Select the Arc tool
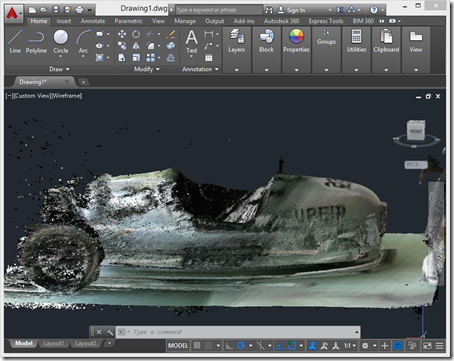454x361 pixels. coord(83,41)
